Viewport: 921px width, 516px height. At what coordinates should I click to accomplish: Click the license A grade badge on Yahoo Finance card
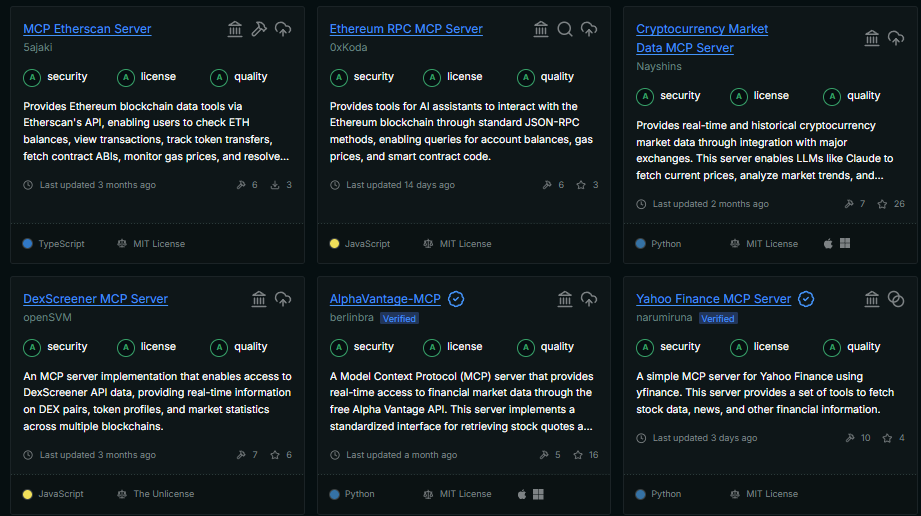click(738, 347)
